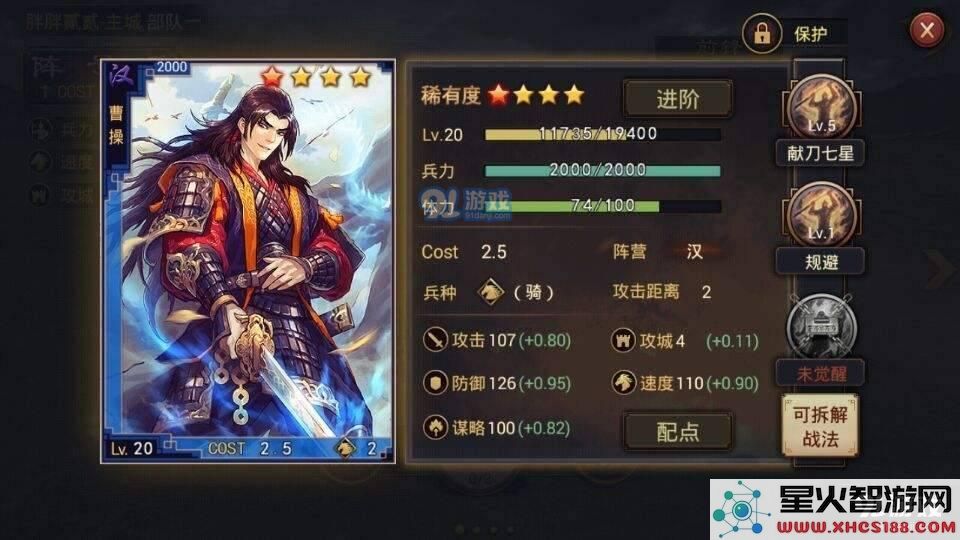960x540 pixels.
Task: Click the 配点 allocate points button
Action: 678,432
